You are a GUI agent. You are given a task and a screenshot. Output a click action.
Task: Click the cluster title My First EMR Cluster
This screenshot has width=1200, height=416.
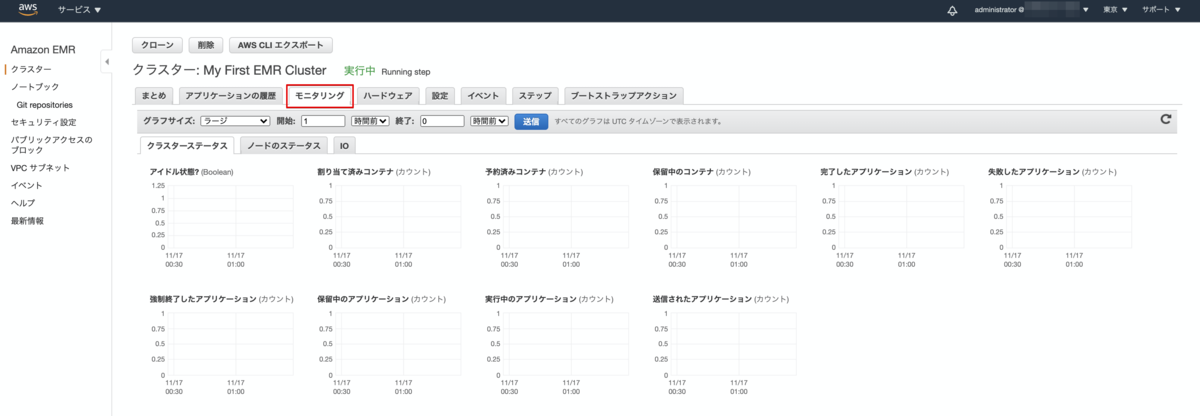coord(264,71)
